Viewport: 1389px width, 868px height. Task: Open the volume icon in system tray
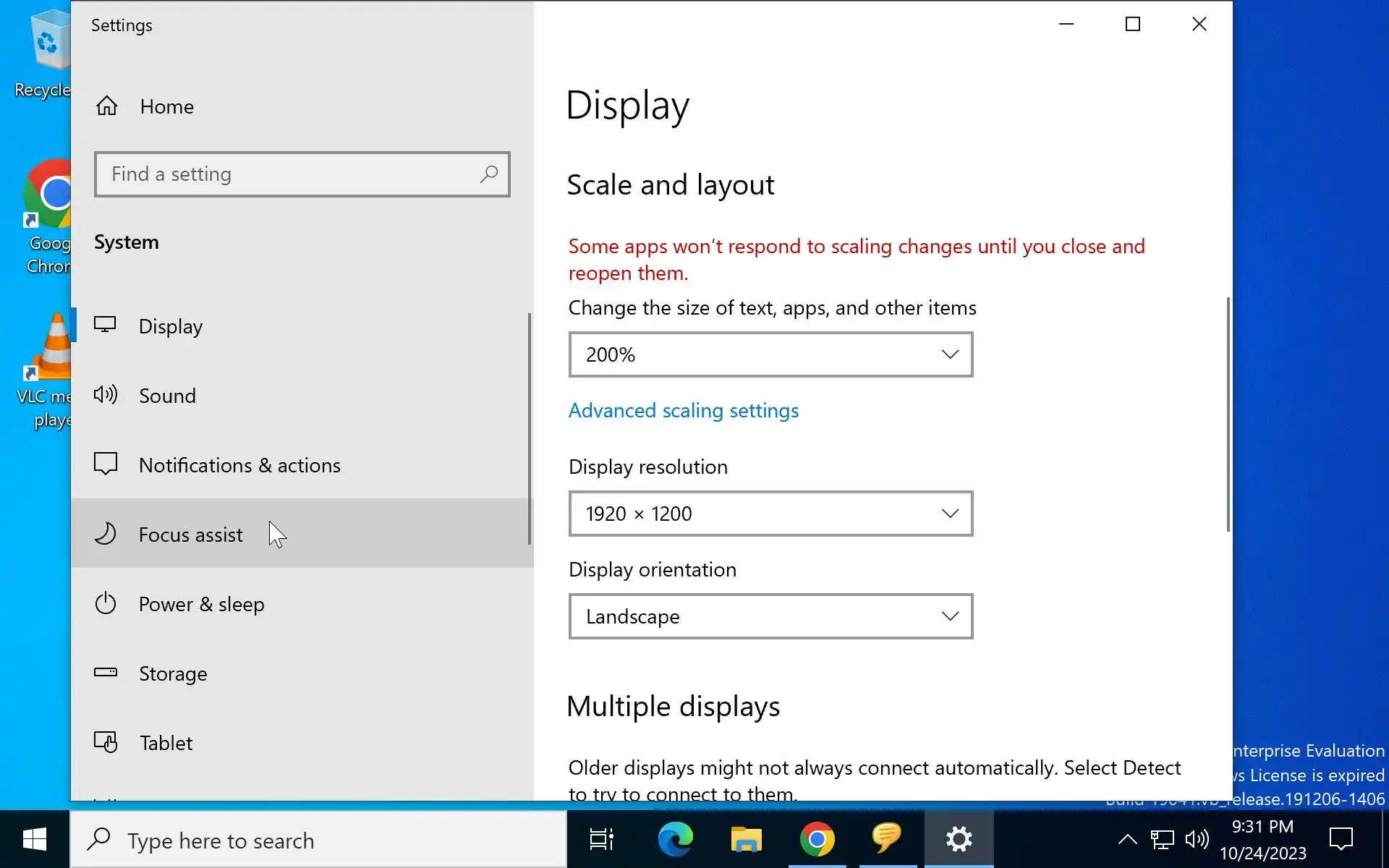(1197, 840)
